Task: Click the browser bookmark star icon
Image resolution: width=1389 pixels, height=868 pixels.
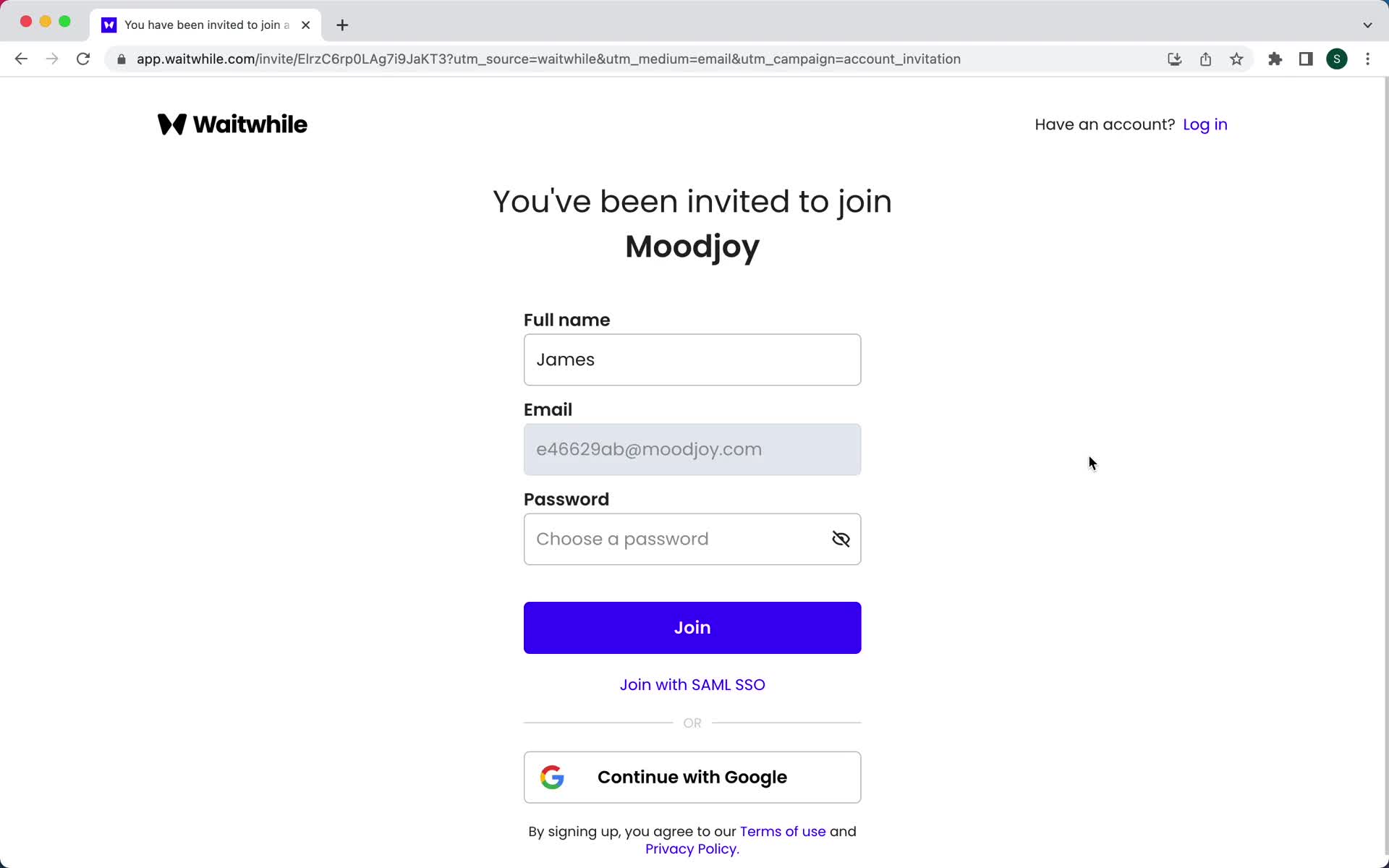Action: pos(1237,58)
